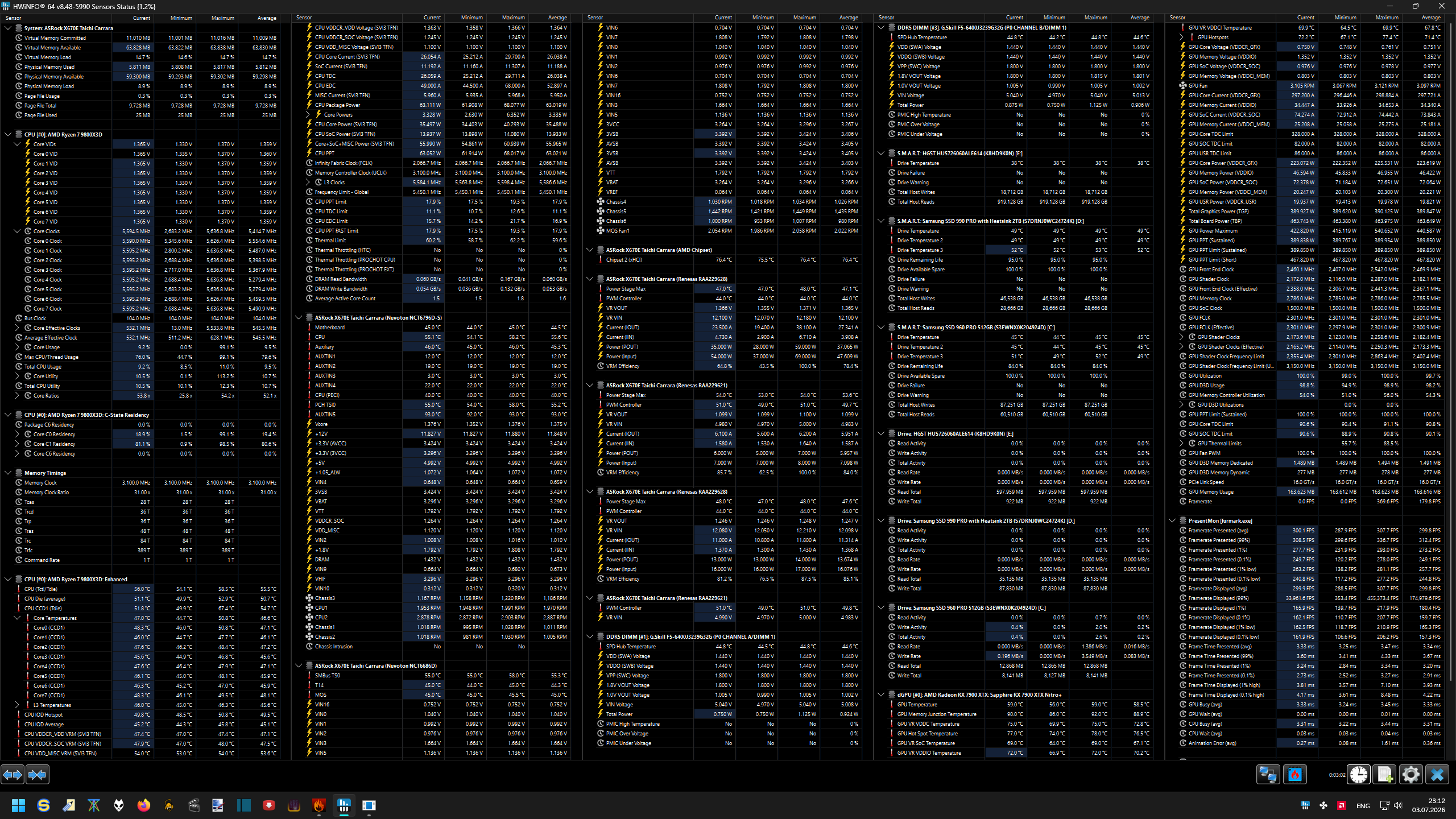The image size is (1456, 819).
Task: Open remote monitoring with the networked computers icon
Action: 1268,774
